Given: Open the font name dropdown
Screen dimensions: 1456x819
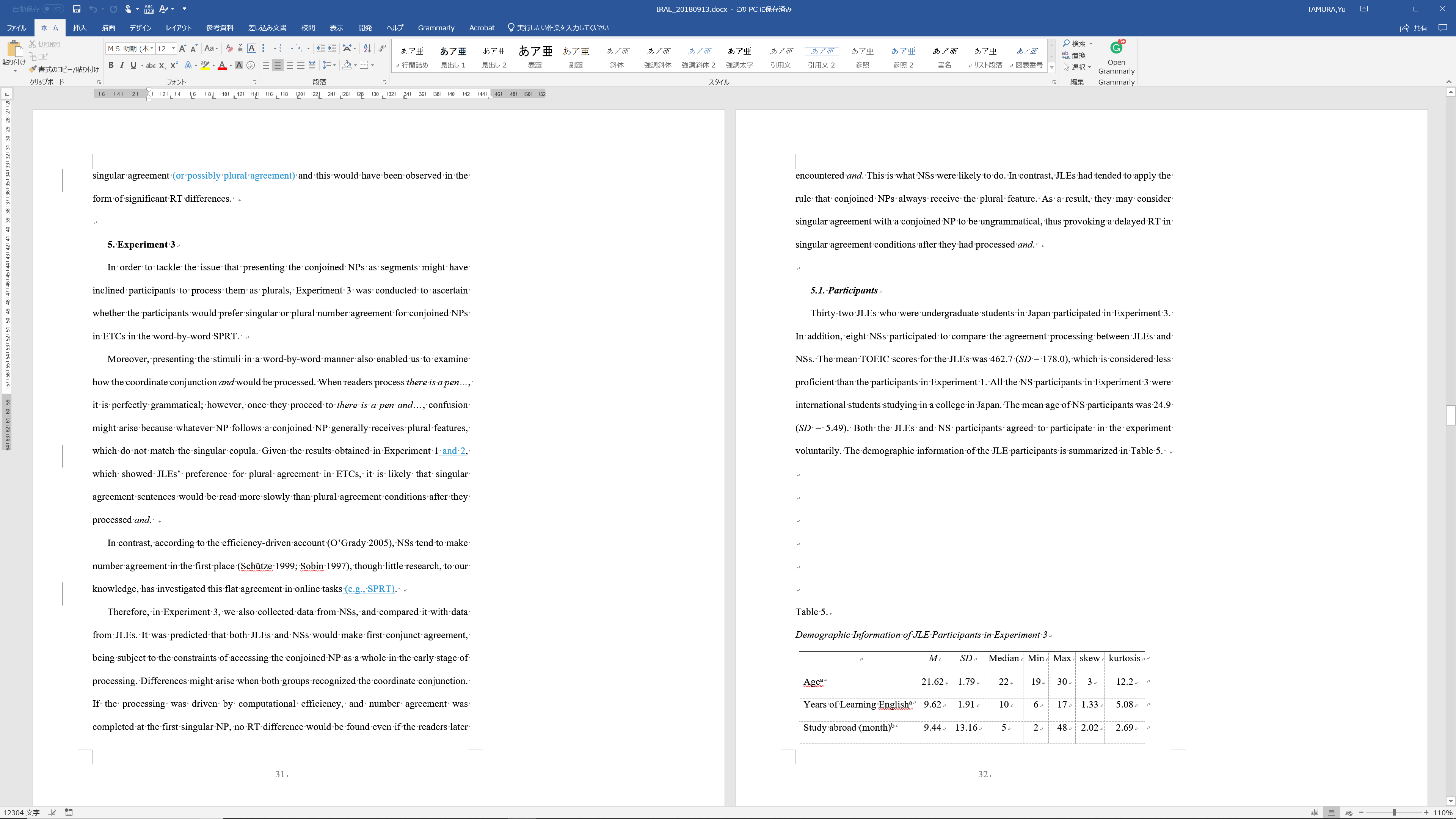Looking at the screenshot, I should [x=152, y=49].
